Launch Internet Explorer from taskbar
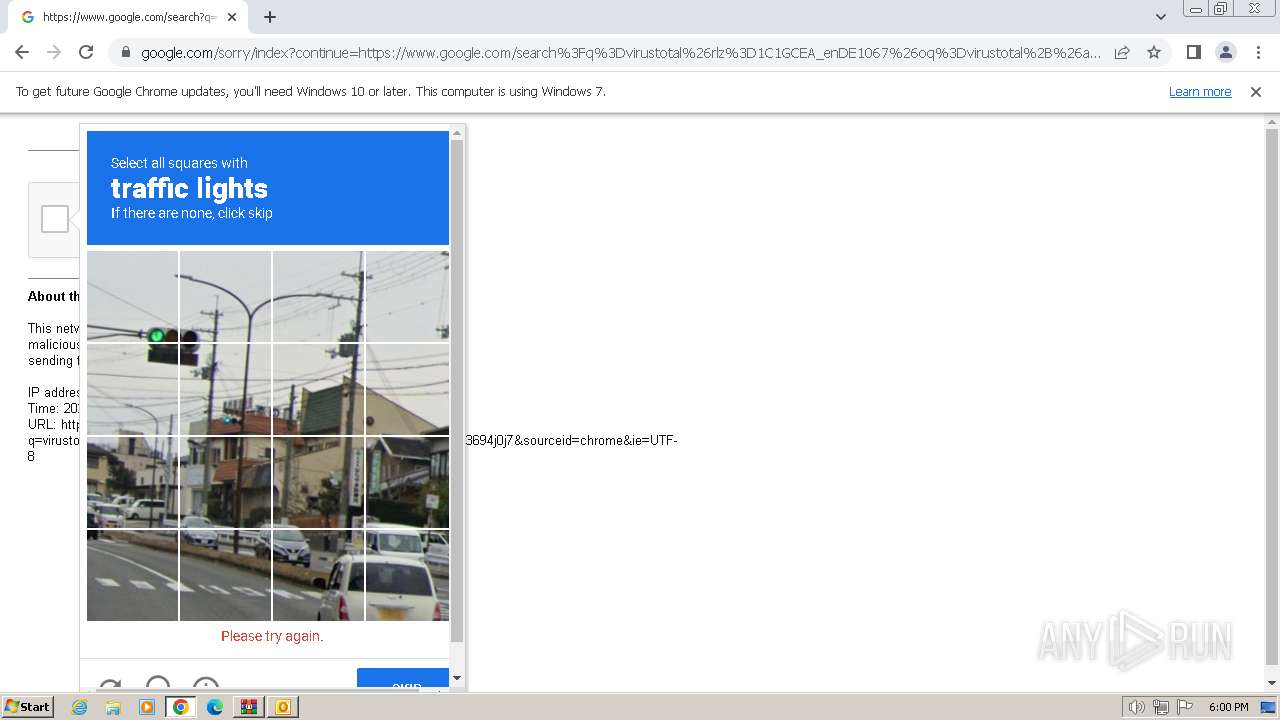The height and width of the screenshot is (720, 1280). tap(80, 707)
